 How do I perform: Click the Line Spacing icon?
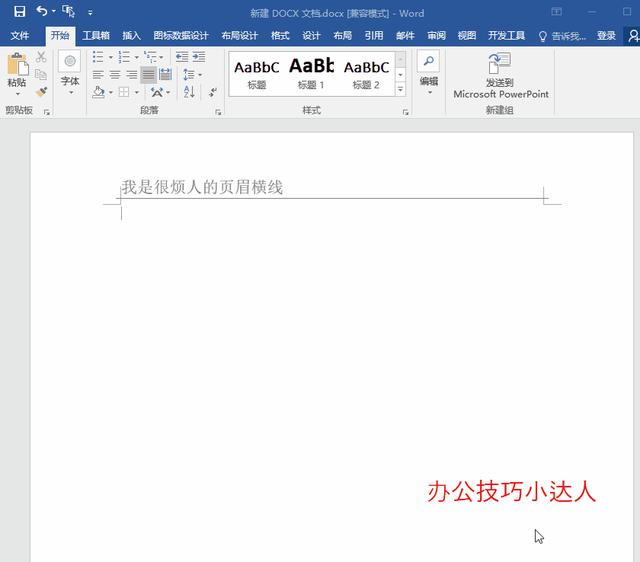coord(189,74)
